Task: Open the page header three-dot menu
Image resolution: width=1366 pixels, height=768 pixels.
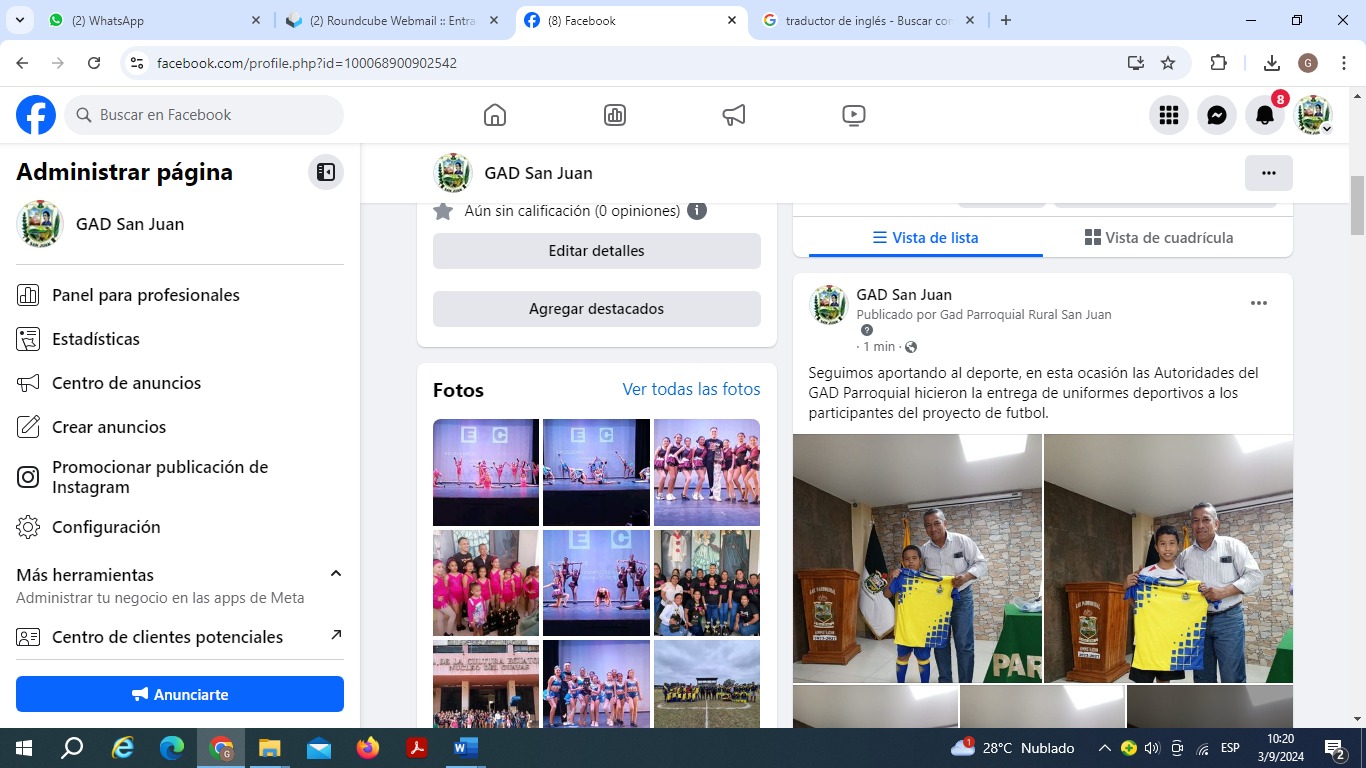Action: (1268, 173)
